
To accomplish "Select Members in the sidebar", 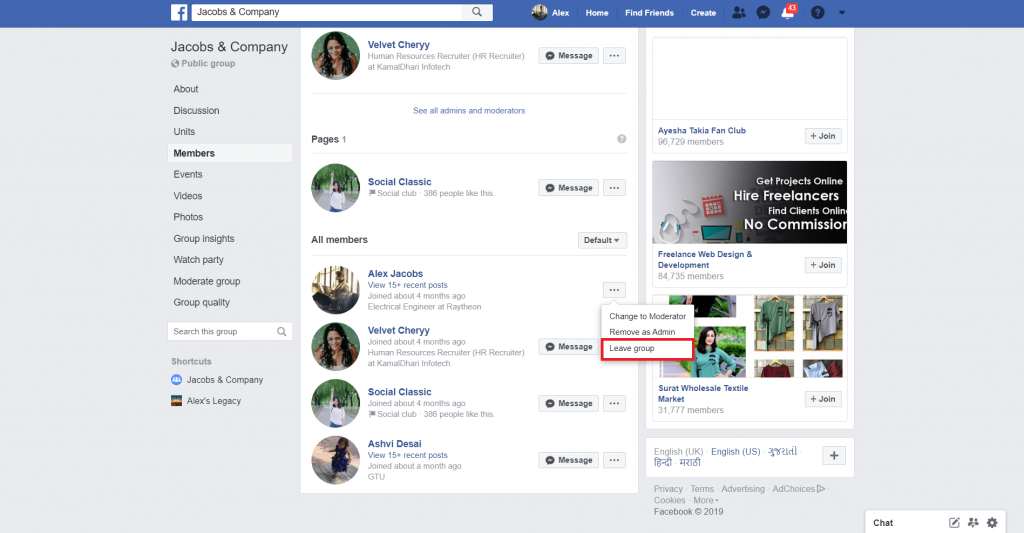I will [230, 153].
